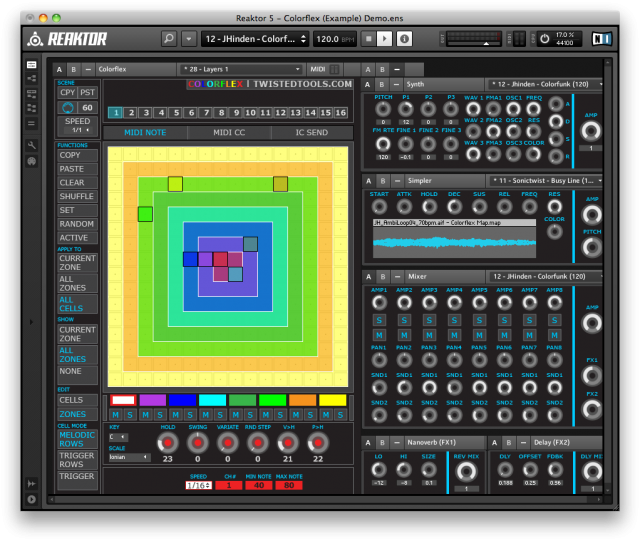Click the wrench icon in left sidebar
Image resolution: width=640 pixels, height=541 pixels.
[x=32, y=145]
